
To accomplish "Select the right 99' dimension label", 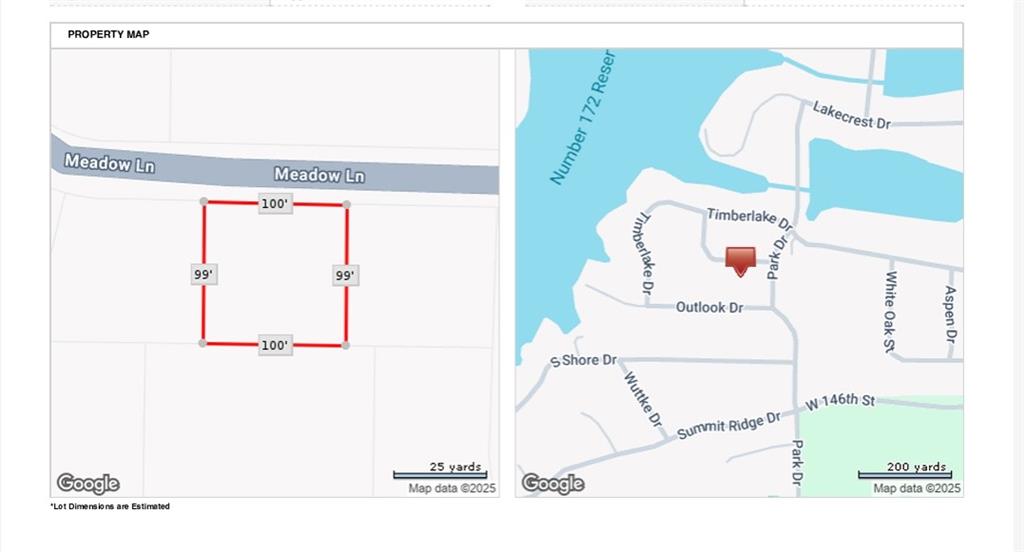I will coord(345,276).
